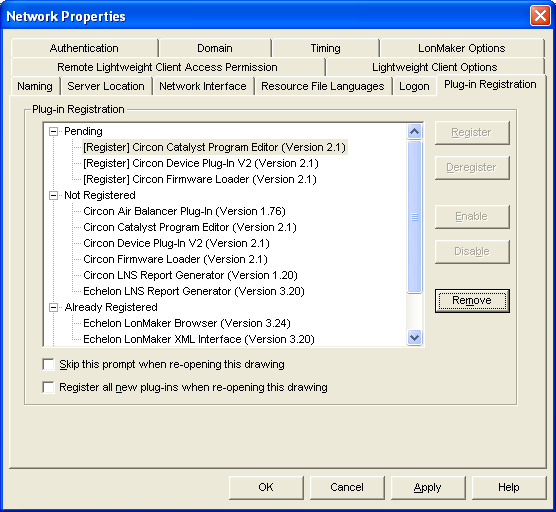Select pending [Register] Circon Device Plug-In V2

(x=201, y=163)
